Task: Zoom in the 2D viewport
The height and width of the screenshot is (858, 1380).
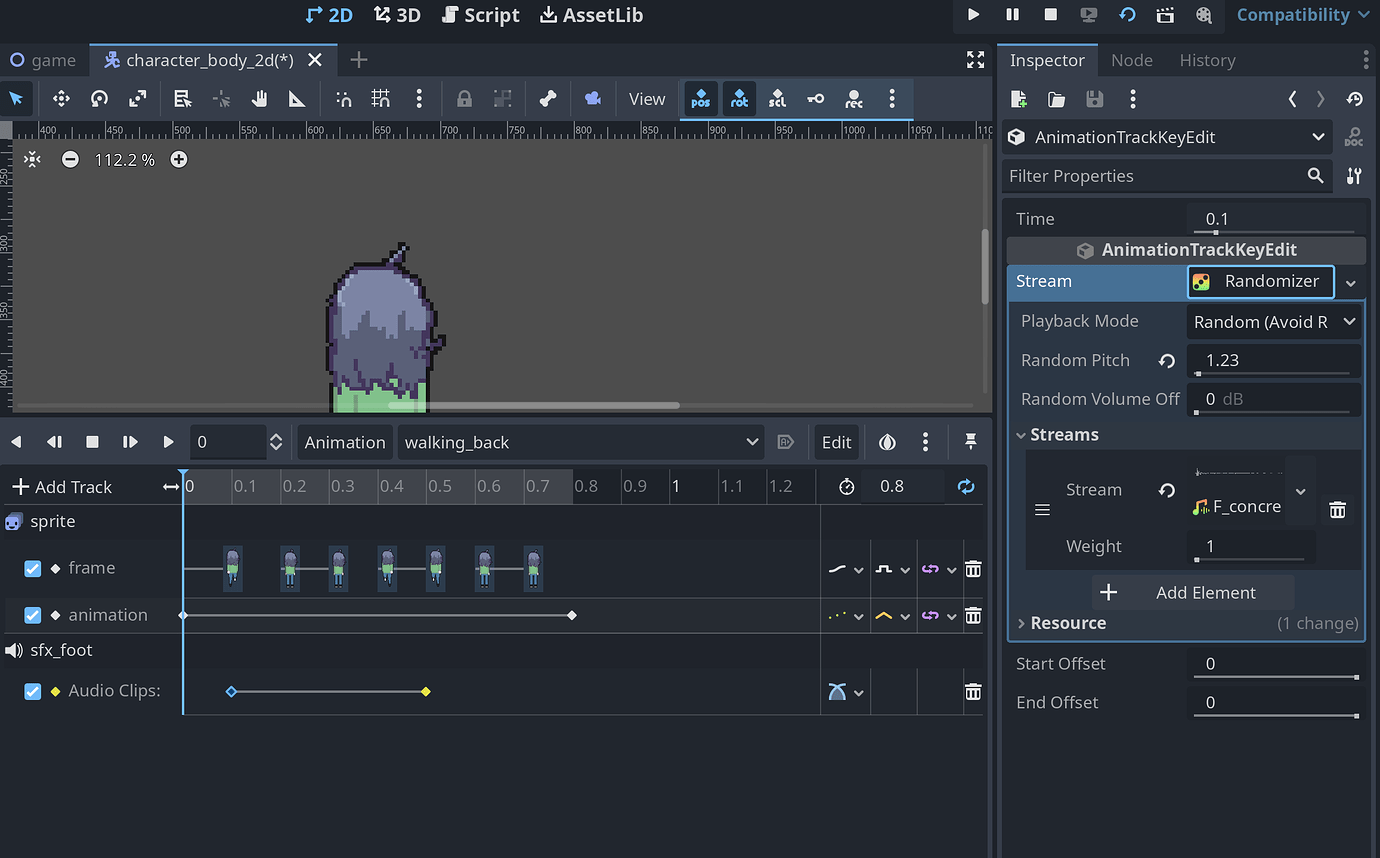Action: click(179, 159)
